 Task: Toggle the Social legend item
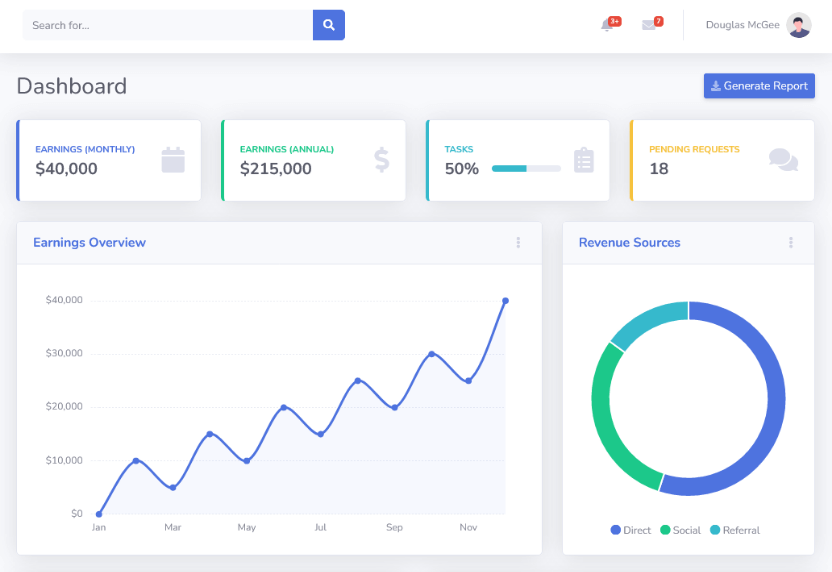coord(680,530)
